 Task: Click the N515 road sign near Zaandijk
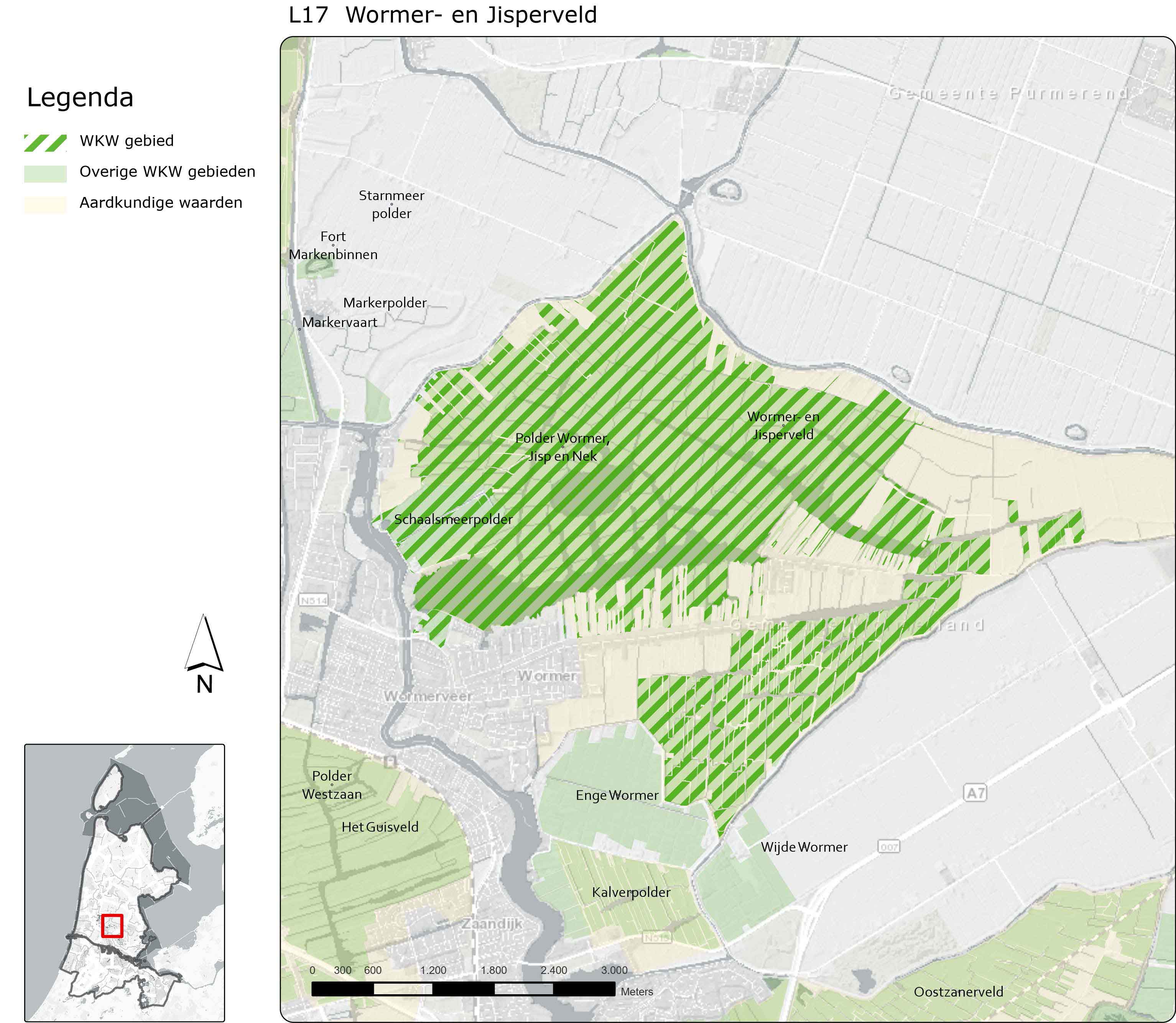pos(657,938)
